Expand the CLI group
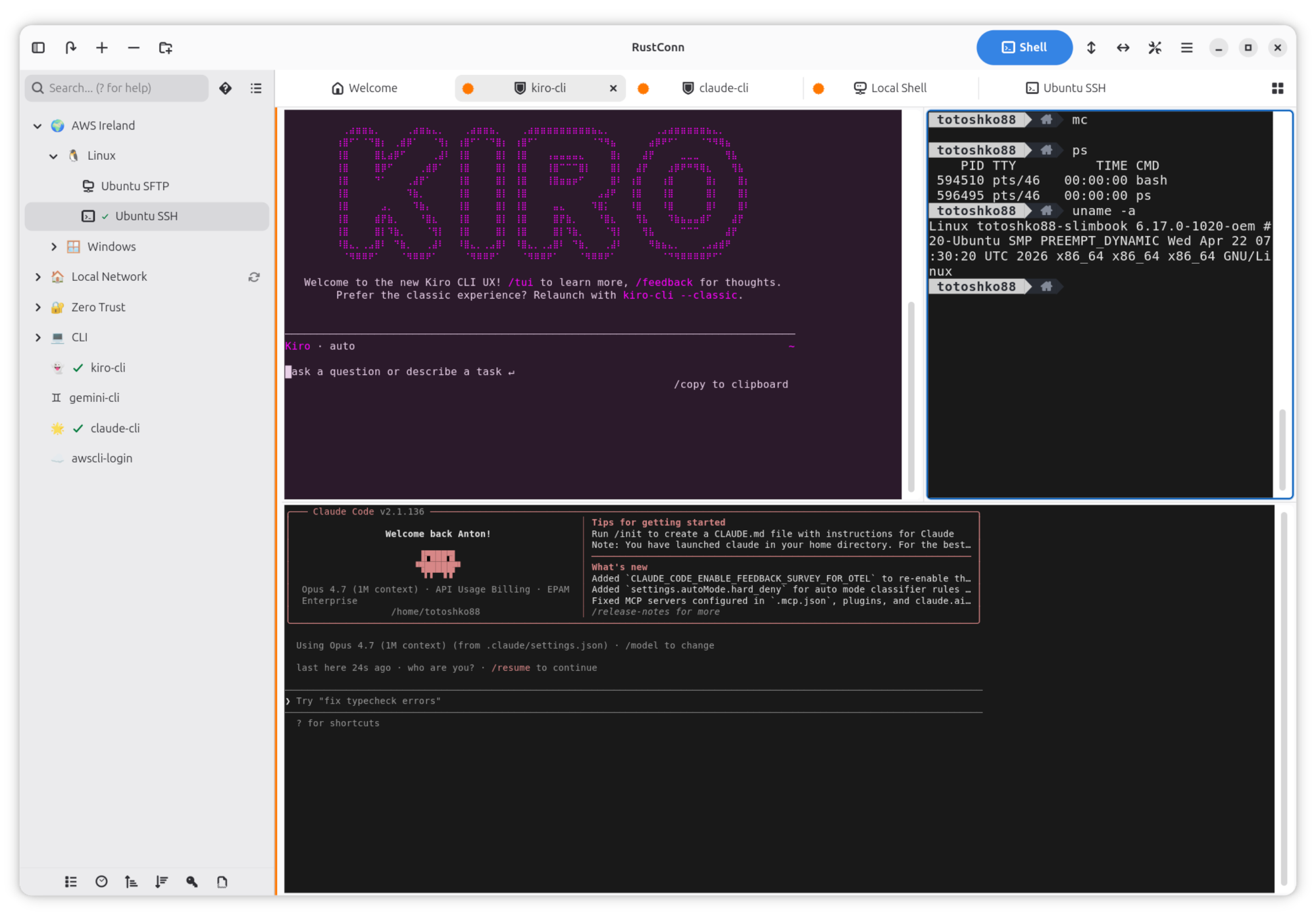The height and width of the screenshot is (921, 1316). 38,337
